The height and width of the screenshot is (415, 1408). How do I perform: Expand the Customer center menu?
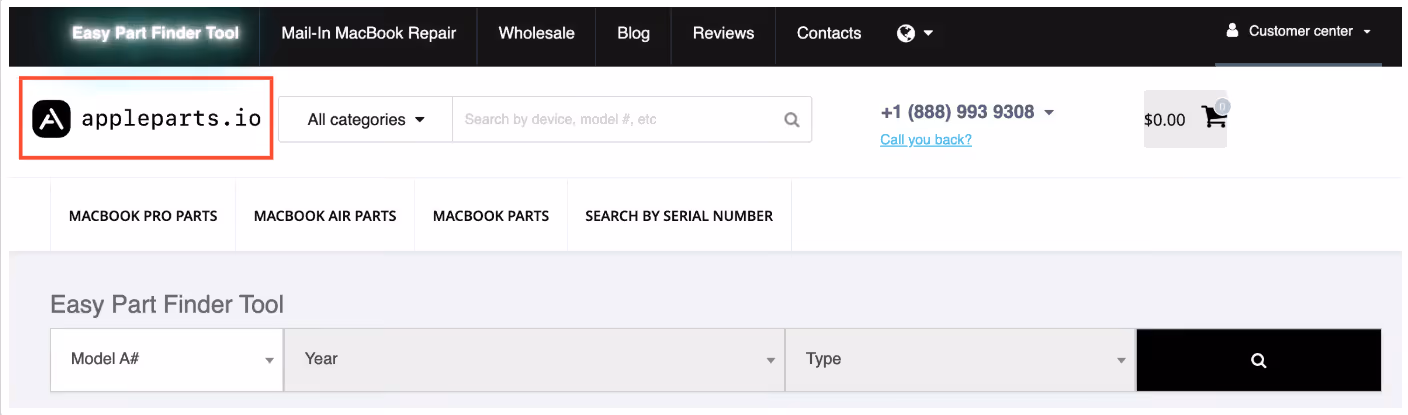click(1299, 32)
